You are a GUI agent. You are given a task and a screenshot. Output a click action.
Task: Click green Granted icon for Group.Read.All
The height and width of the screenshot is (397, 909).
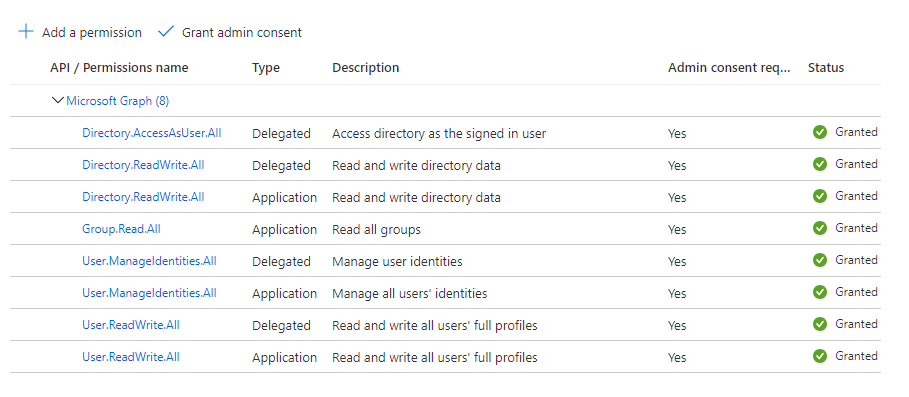coord(820,228)
